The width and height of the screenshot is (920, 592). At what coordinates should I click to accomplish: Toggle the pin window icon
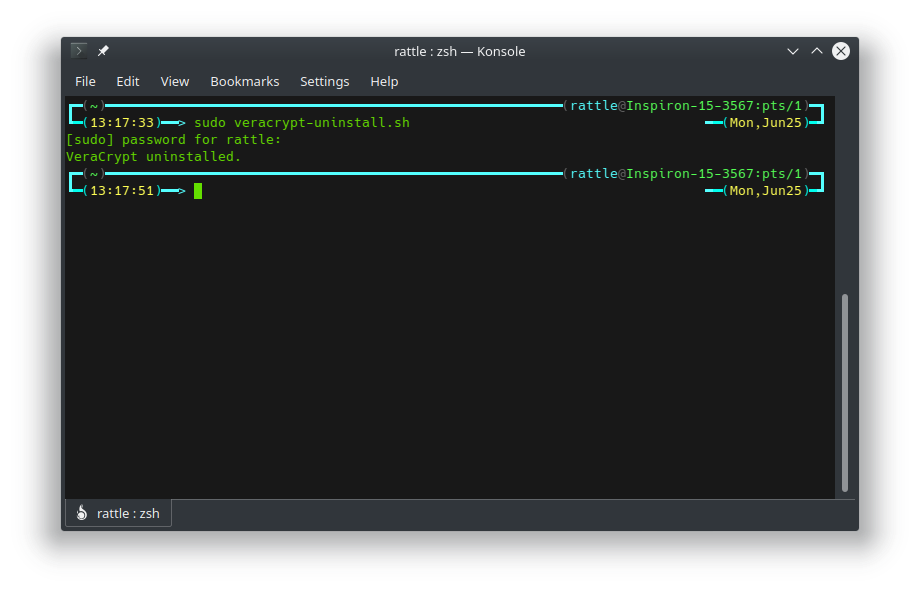[x=103, y=51]
